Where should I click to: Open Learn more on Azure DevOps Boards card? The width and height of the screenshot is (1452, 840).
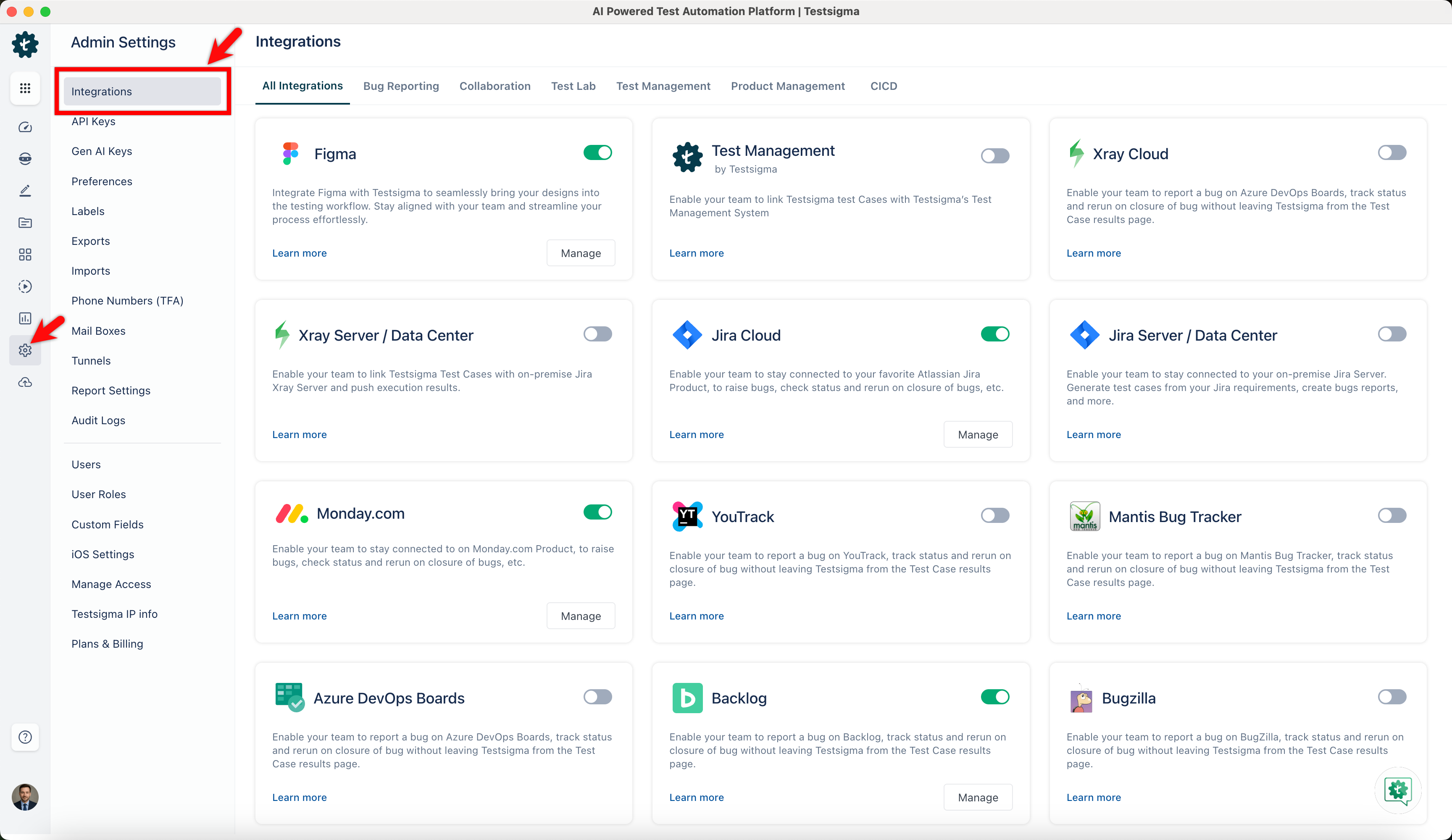click(299, 797)
